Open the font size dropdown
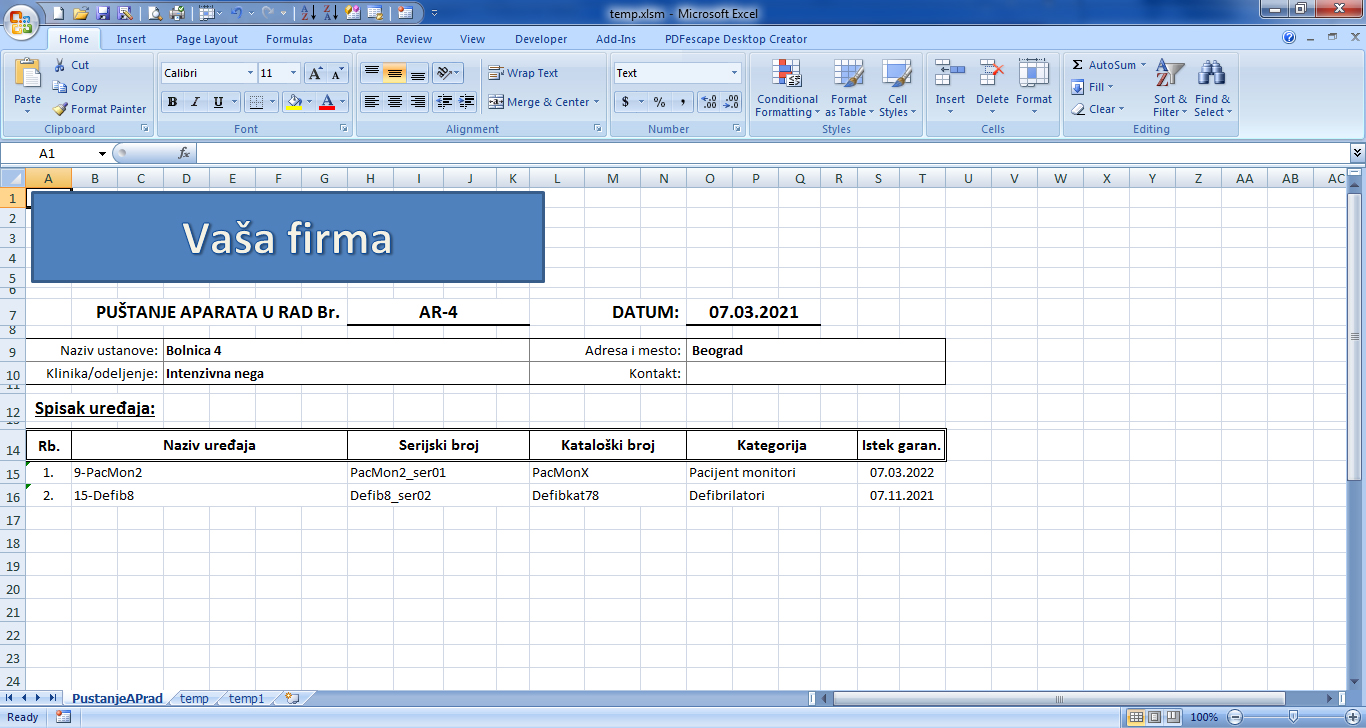Image resolution: width=1366 pixels, height=728 pixels. pos(293,73)
